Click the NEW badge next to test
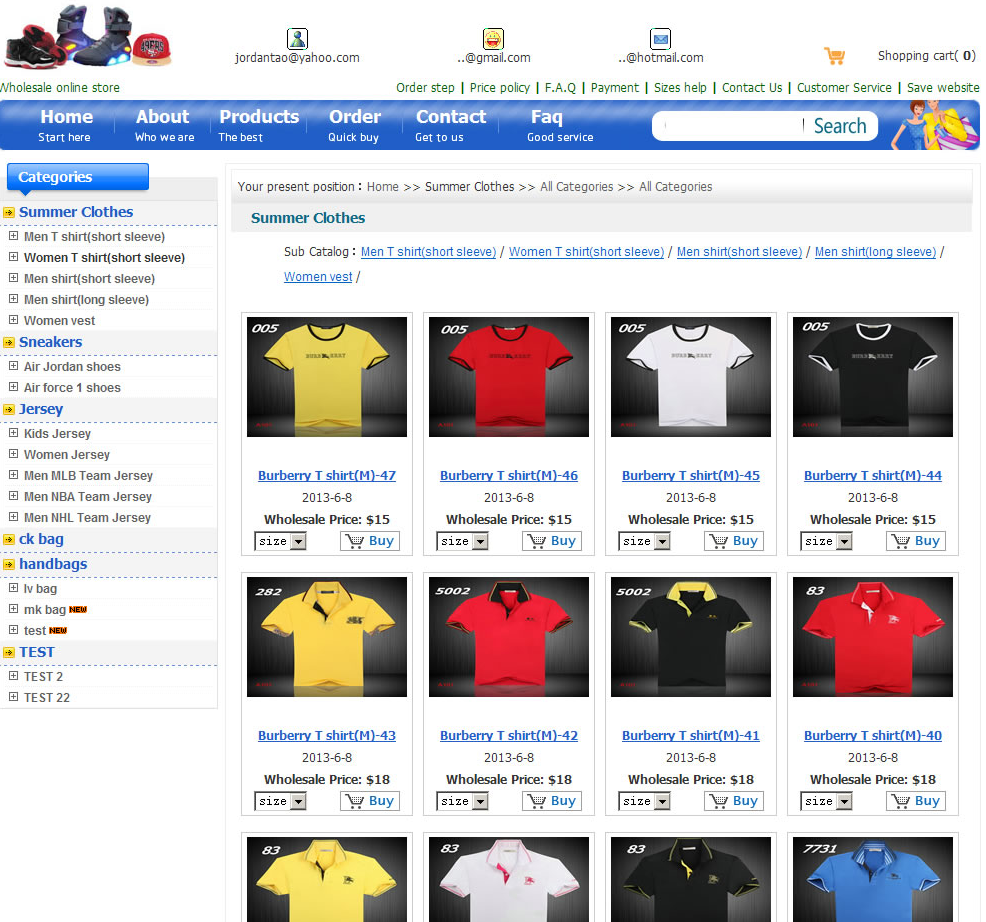 tap(58, 630)
